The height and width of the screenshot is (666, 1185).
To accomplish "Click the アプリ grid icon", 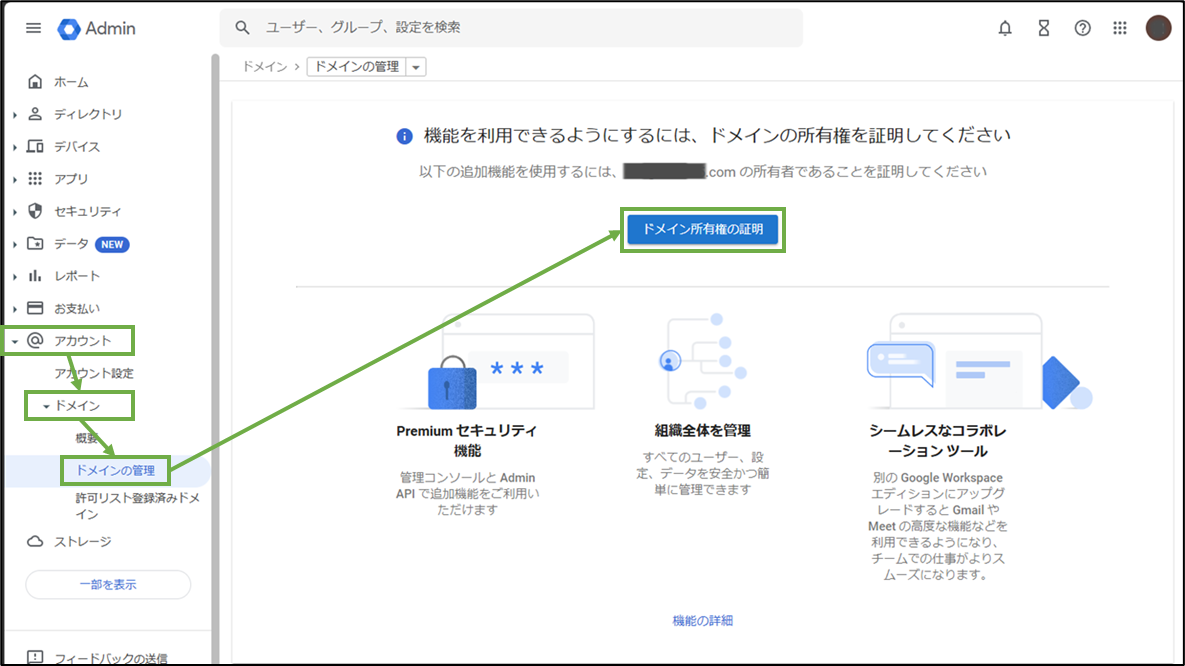I will pos(35,178).
